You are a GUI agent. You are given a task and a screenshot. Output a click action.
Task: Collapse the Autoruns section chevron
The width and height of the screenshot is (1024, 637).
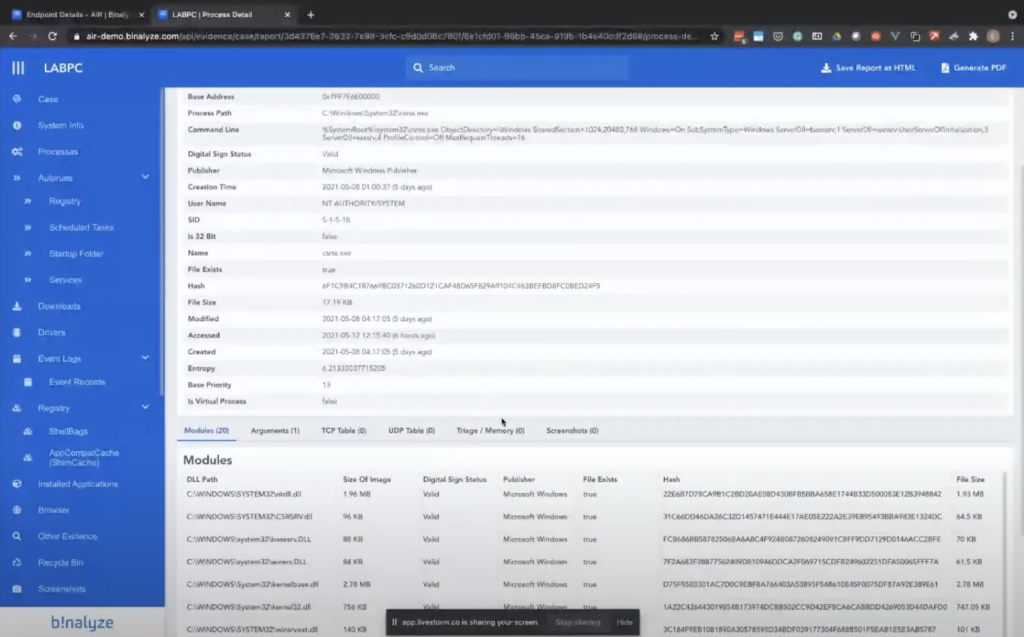coord(145,177)
